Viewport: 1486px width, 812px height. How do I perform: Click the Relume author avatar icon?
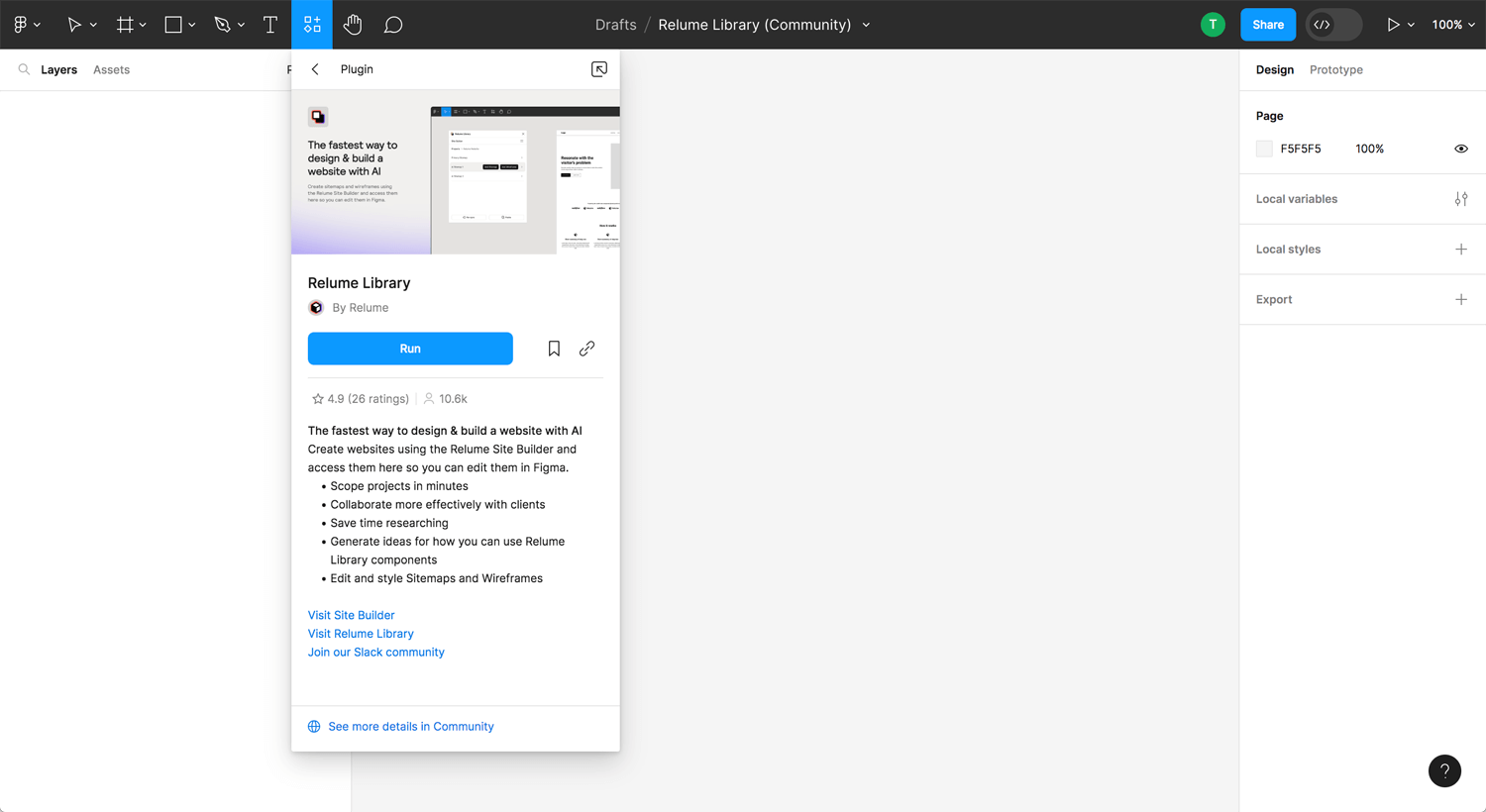(x=316, y=308)
